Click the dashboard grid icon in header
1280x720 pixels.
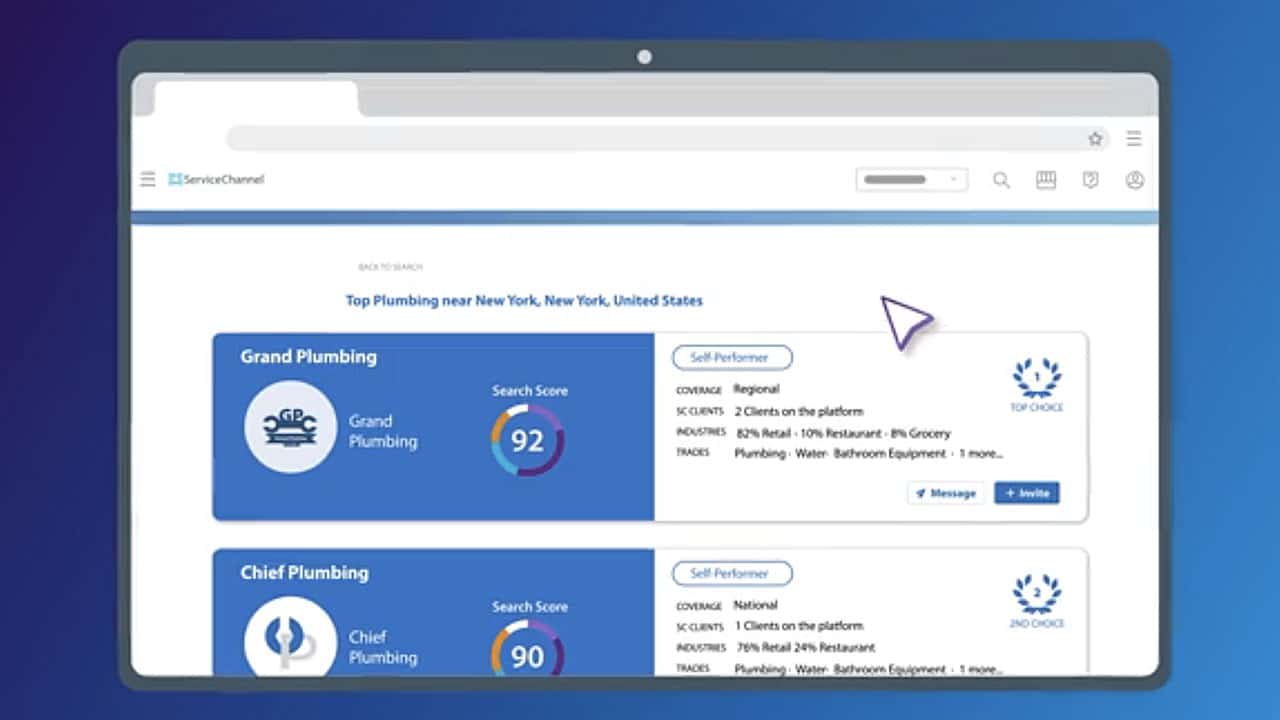click(1046, 180)
